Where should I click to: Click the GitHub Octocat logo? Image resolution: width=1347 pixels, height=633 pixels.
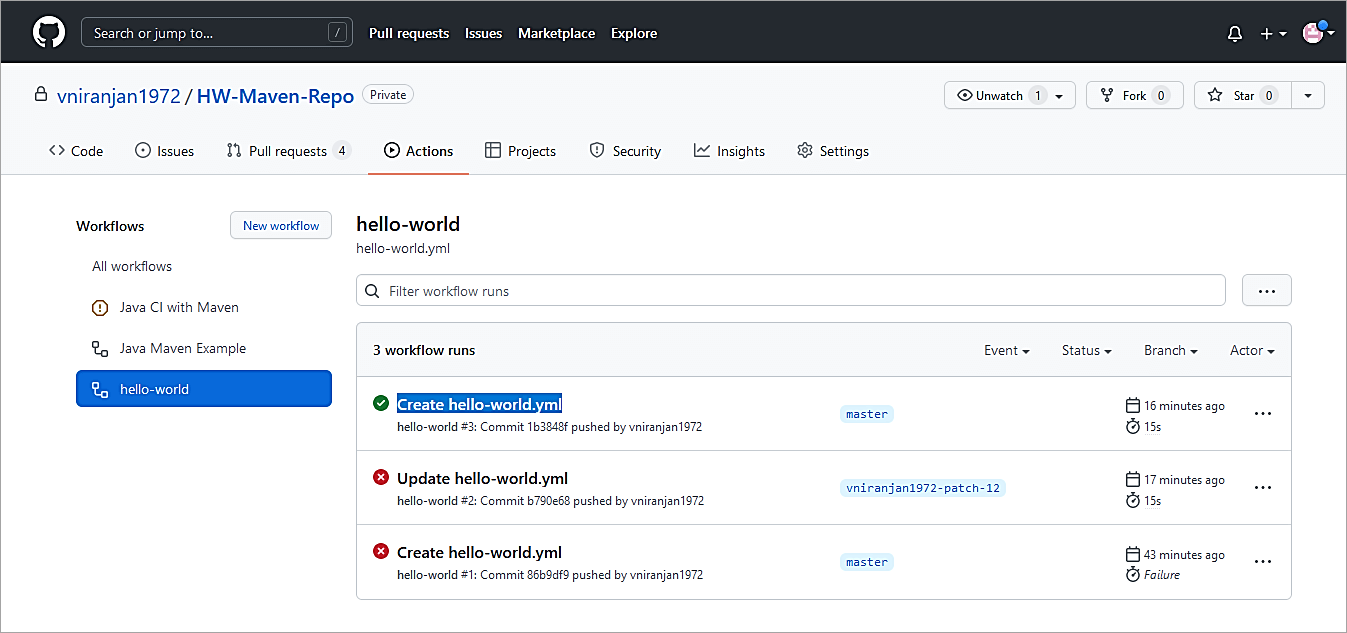tap(48, 33)
